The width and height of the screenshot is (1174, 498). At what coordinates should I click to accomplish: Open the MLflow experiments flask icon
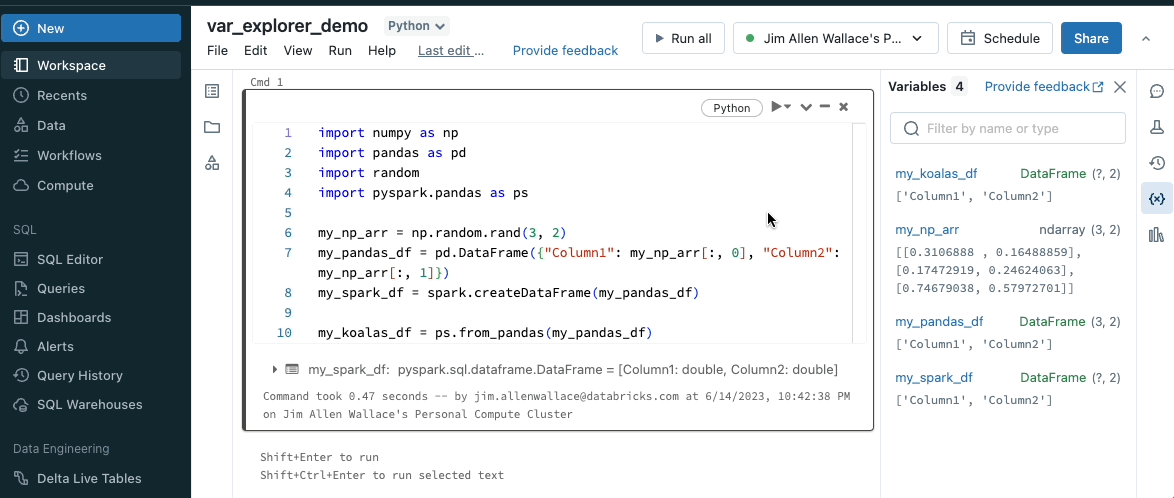1157,127
